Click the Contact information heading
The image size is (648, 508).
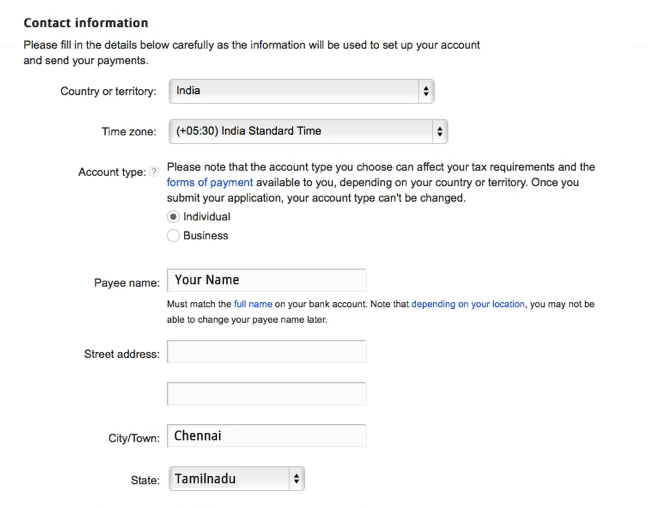coord(85,23)
